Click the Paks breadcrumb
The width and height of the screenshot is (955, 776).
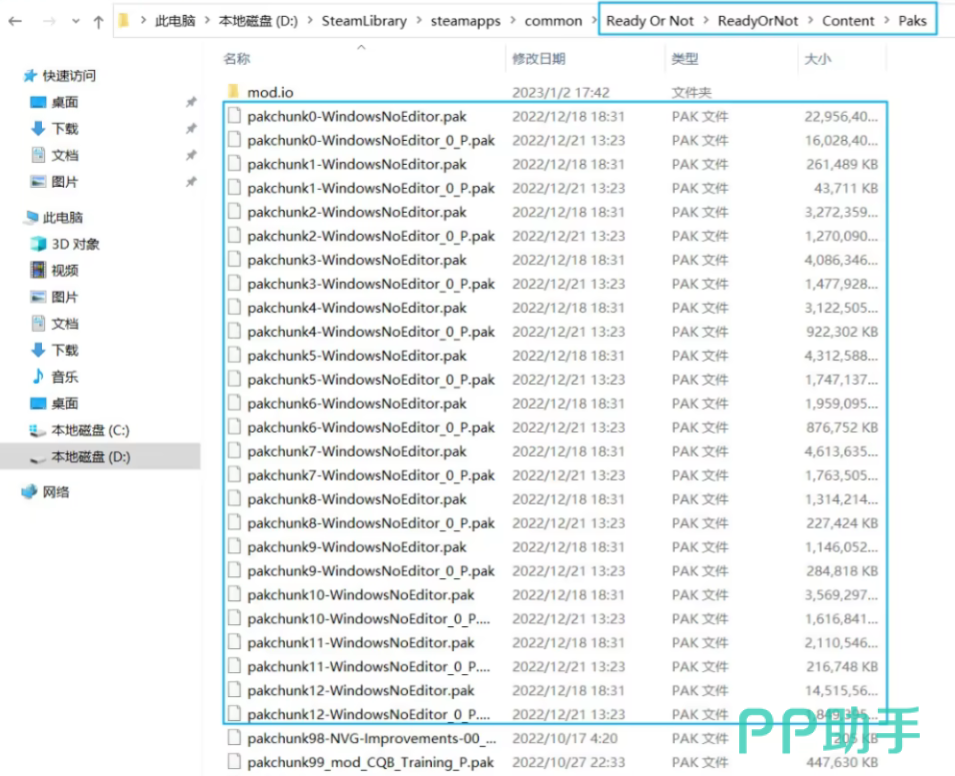tap(912, 21)
